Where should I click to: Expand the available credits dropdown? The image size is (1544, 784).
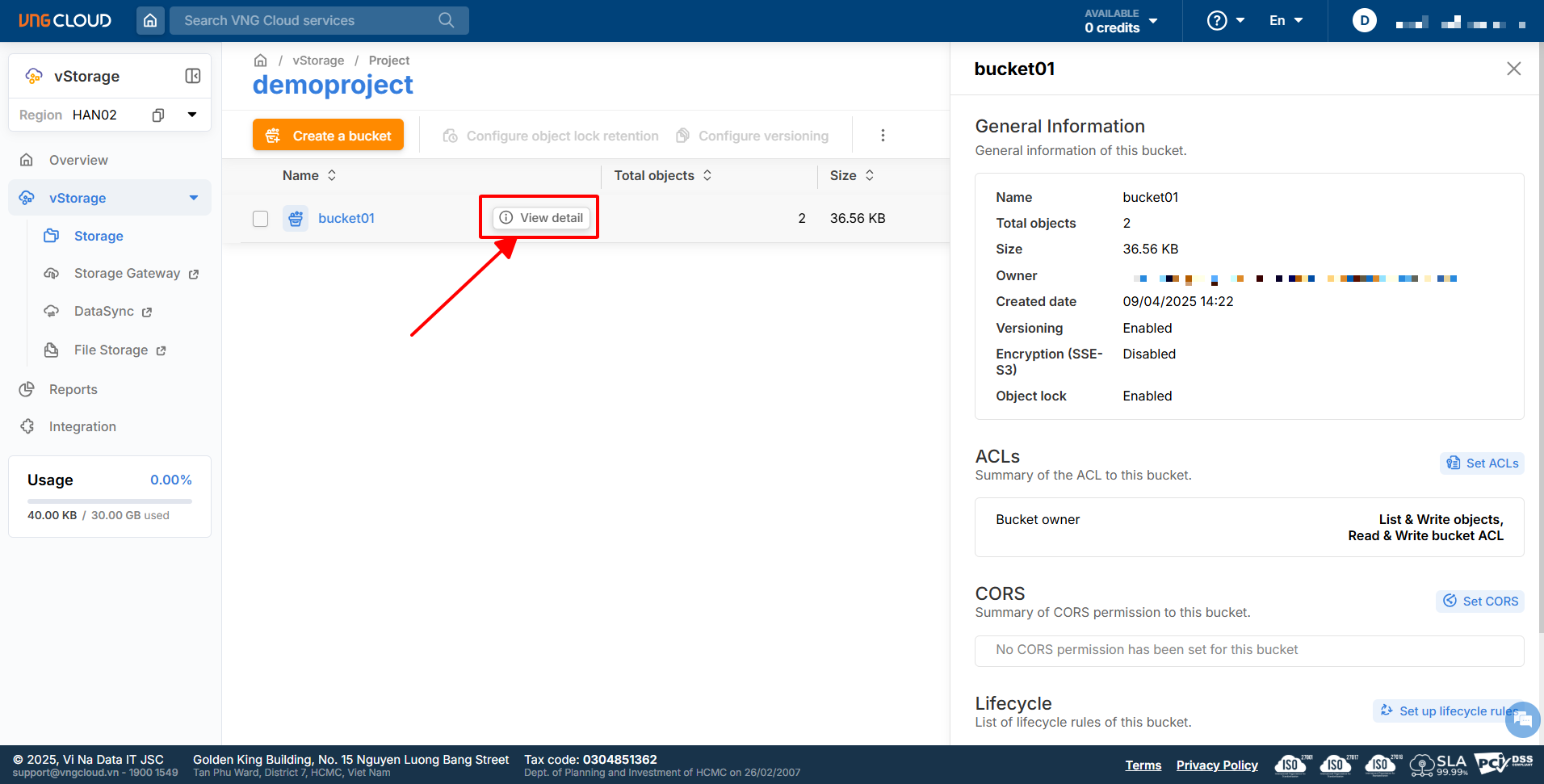tap(1153, 21)
